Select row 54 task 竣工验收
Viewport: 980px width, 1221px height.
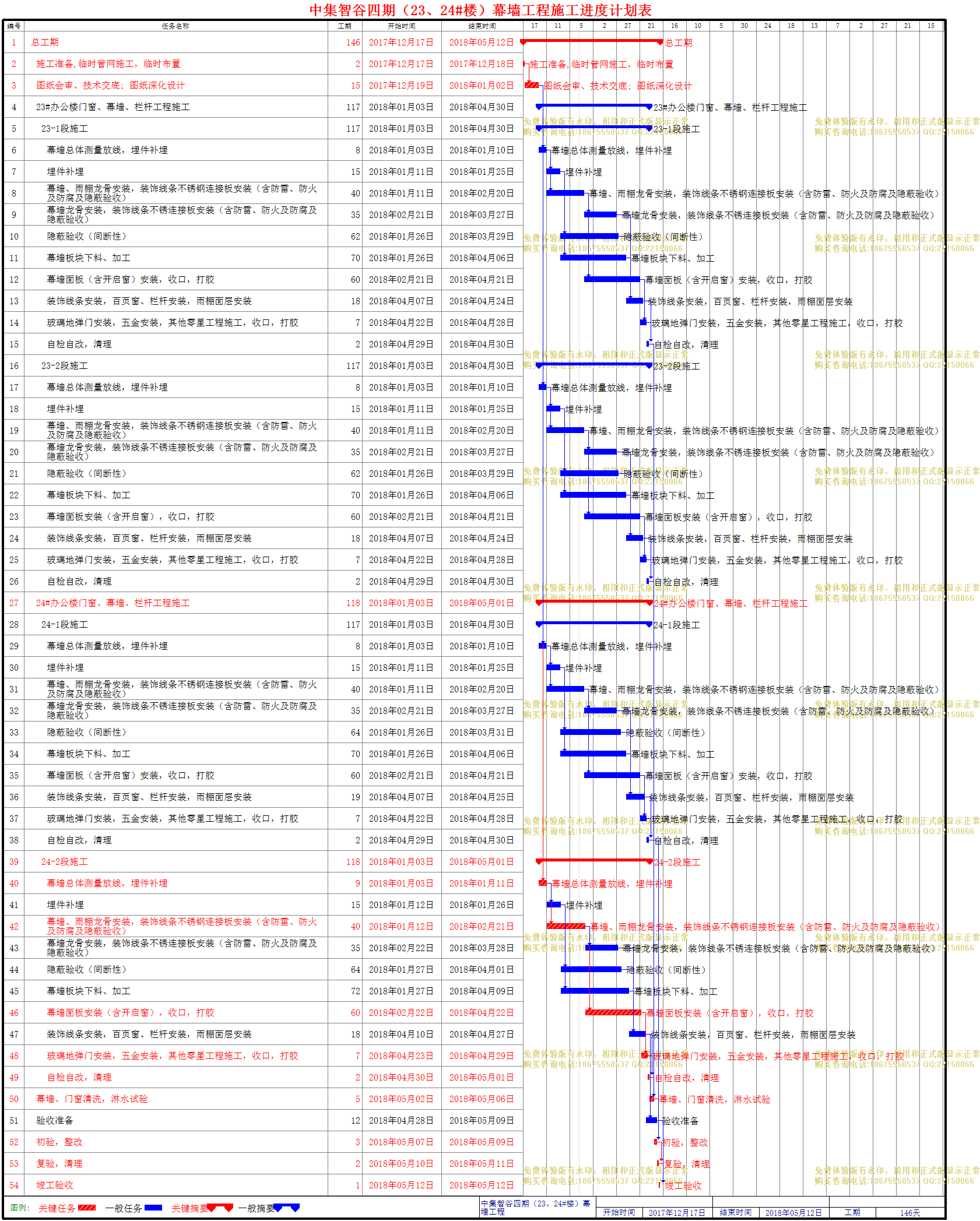tap(55, 1185)
